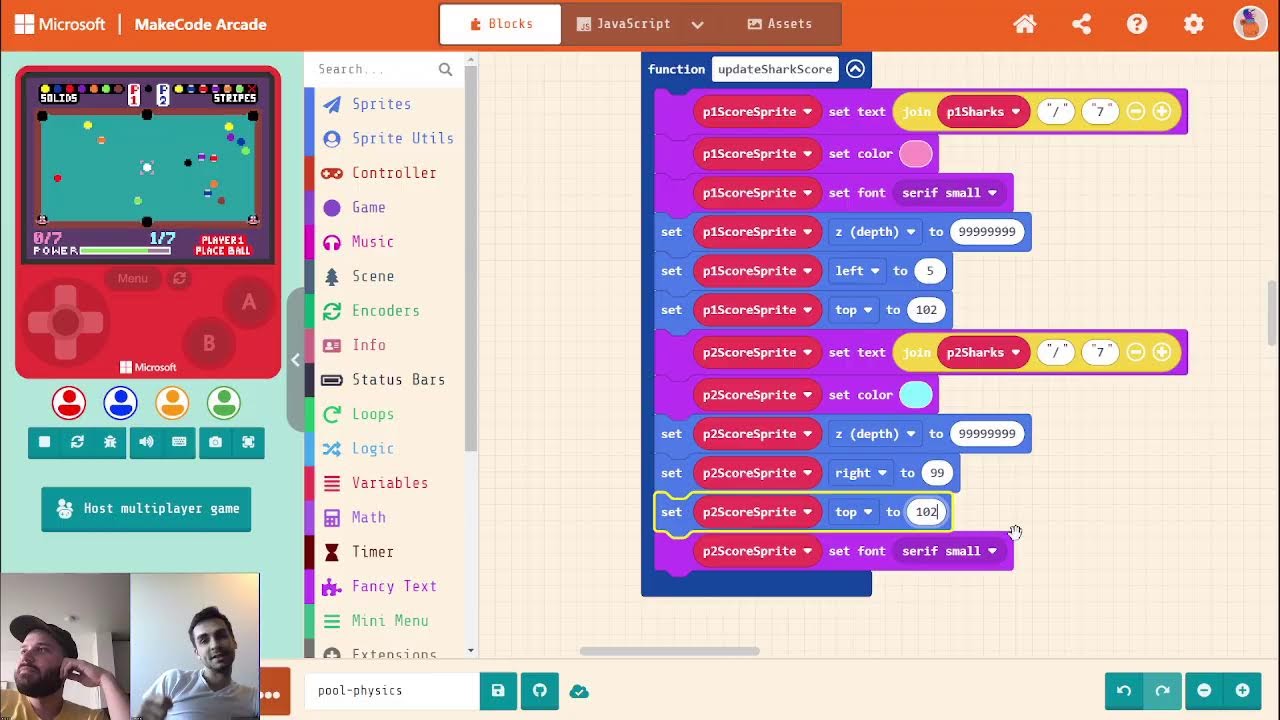Switch to the Blocks tab

click(501, 24)
